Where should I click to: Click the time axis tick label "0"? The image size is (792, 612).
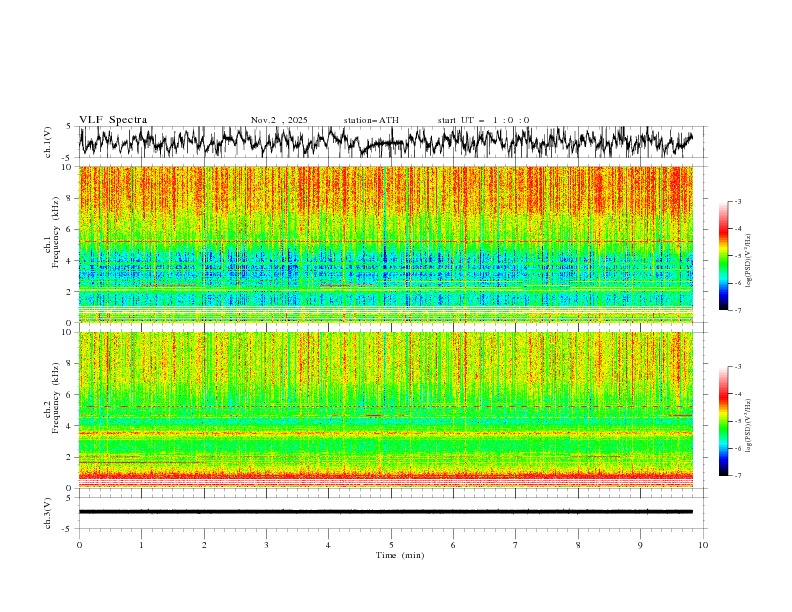79,545
